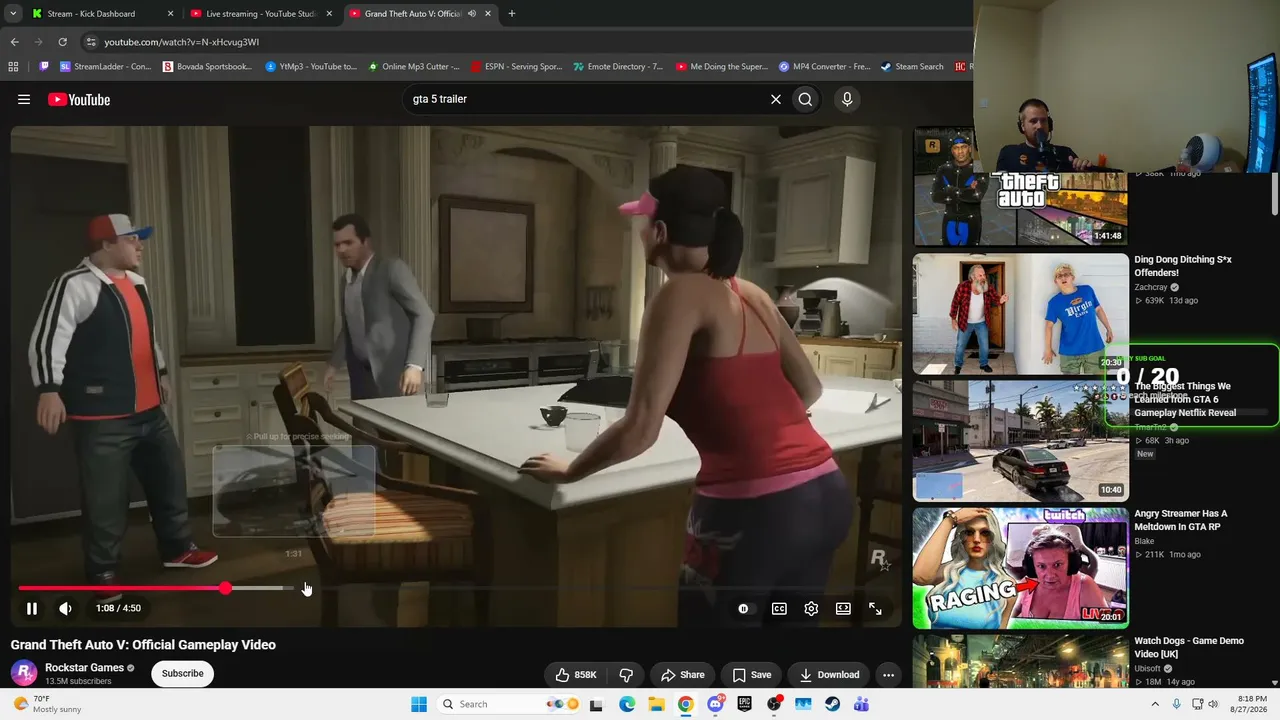Open the Emote Directory bookmark
1280x720 pixels.
[x=618, y=67]
